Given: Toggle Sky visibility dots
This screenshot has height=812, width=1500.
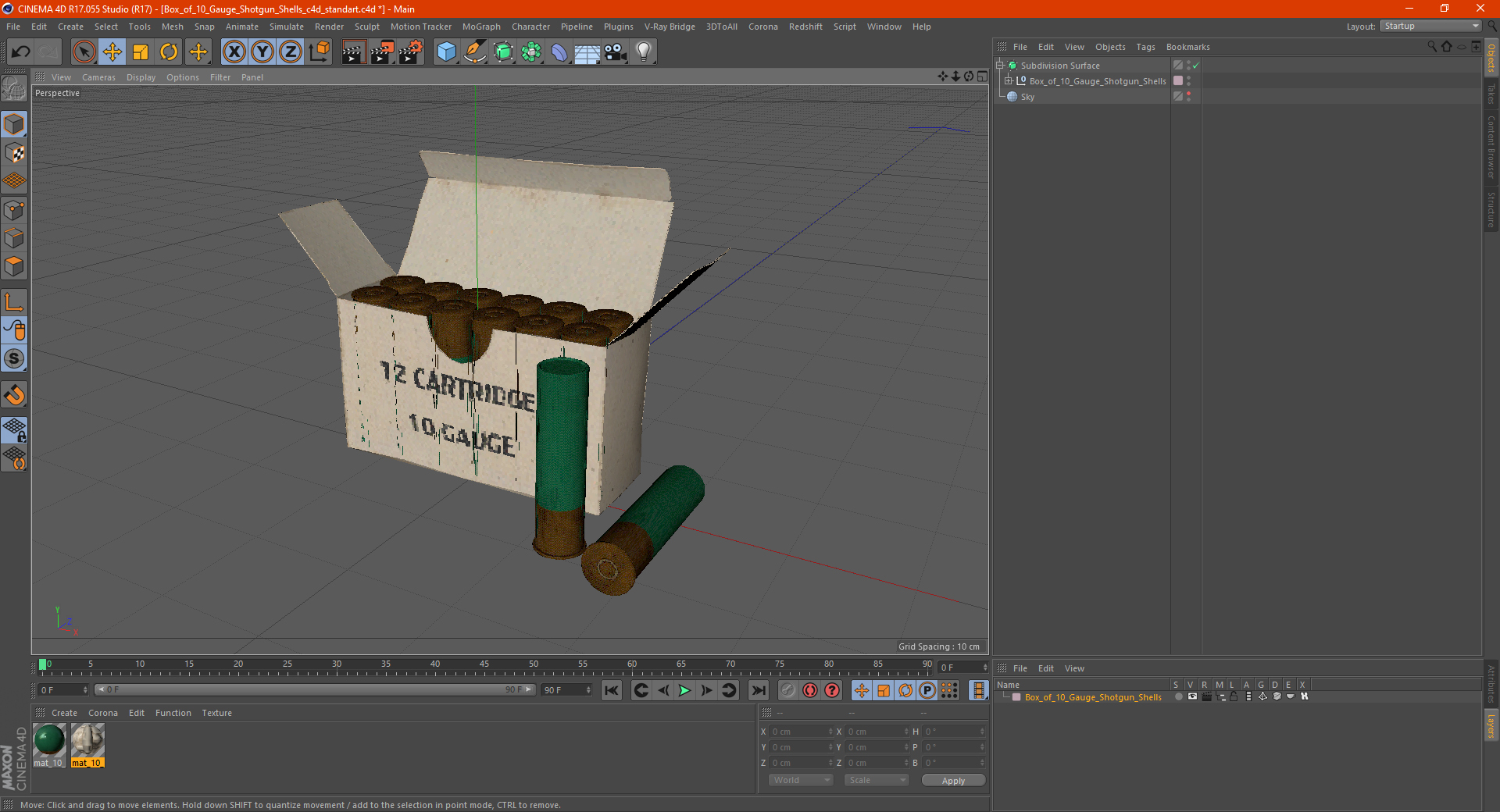Looking at the screenshot, I should 1189,97.
